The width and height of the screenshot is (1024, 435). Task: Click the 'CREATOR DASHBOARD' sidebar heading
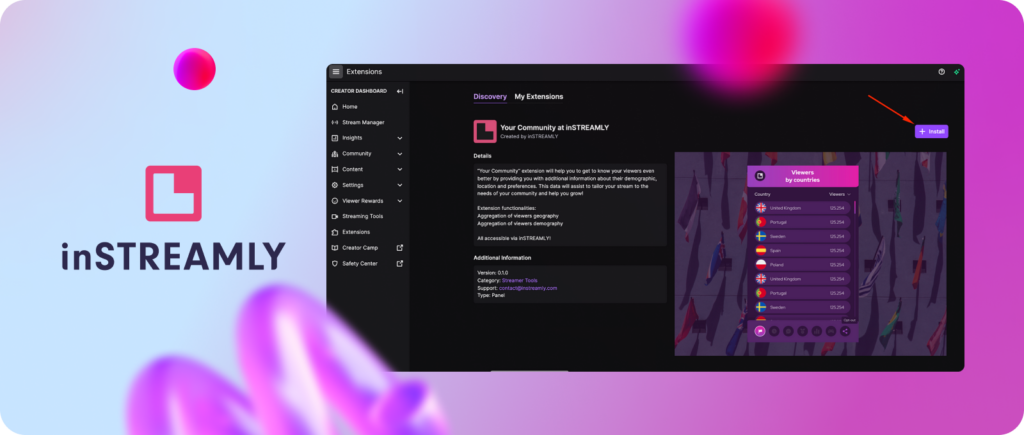coord(359,91)
